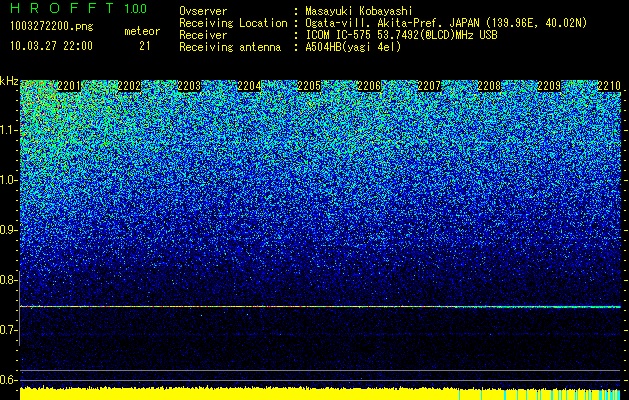
Task: Click the 0.7 frequency axis label
Action: pyautogui.click(x=8, y=330)
